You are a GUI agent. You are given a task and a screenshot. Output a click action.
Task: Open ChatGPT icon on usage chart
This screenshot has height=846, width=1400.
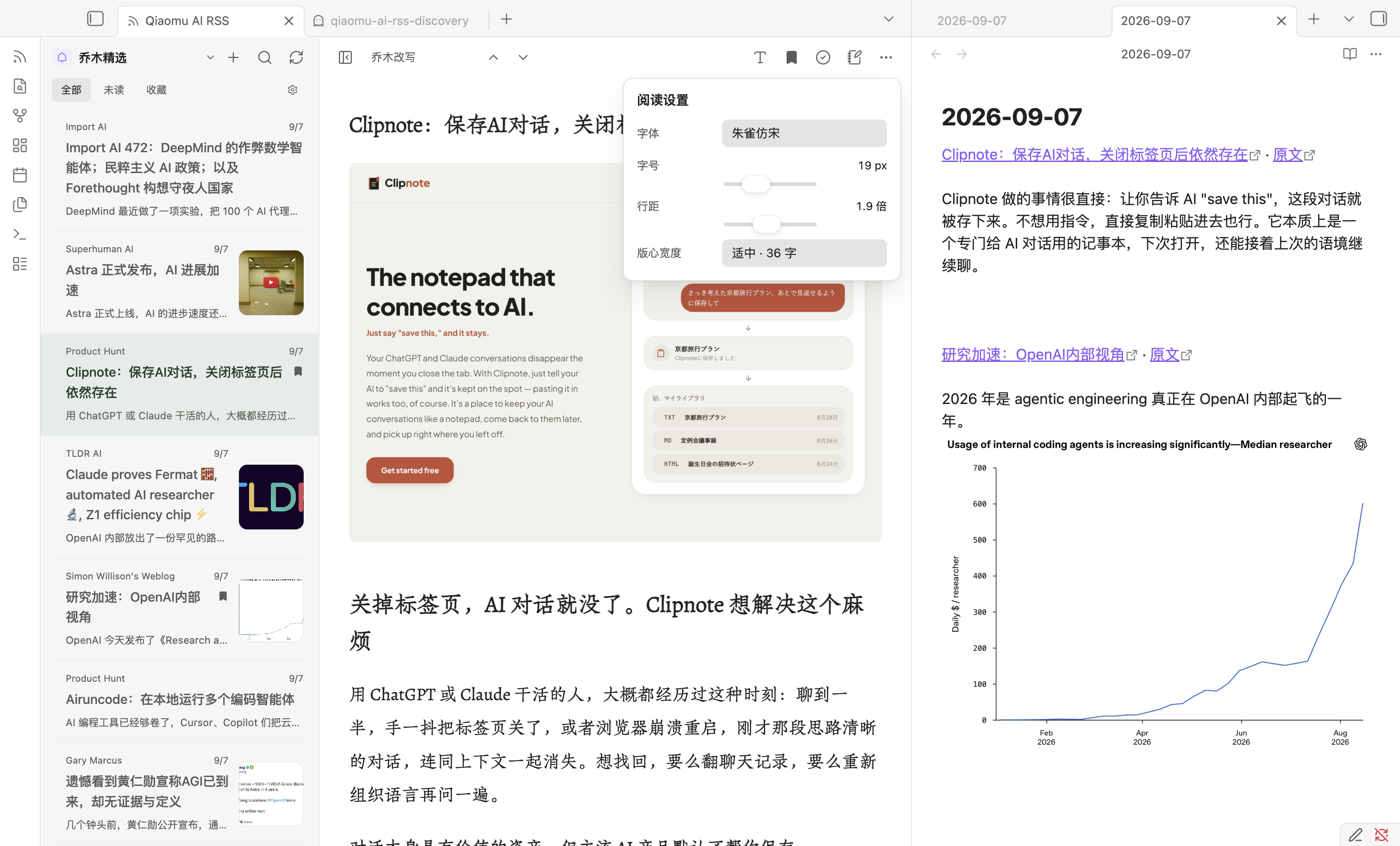click(x=1361, y=444)
